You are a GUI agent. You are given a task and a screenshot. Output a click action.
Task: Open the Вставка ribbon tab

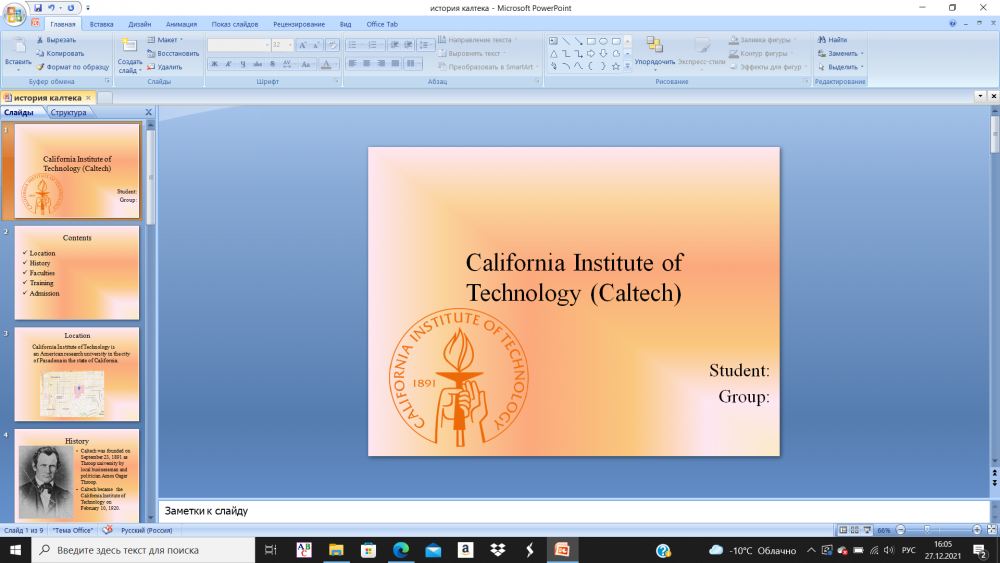(x=101, y=24)
